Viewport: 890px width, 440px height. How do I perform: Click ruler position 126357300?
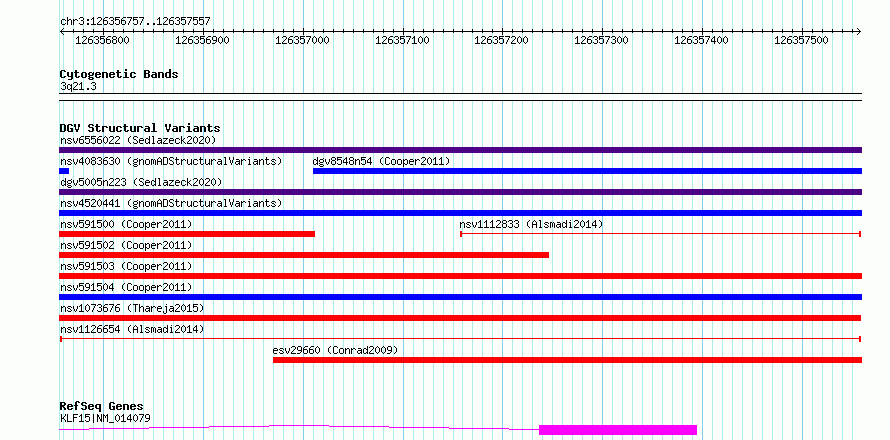coord(602,40)
